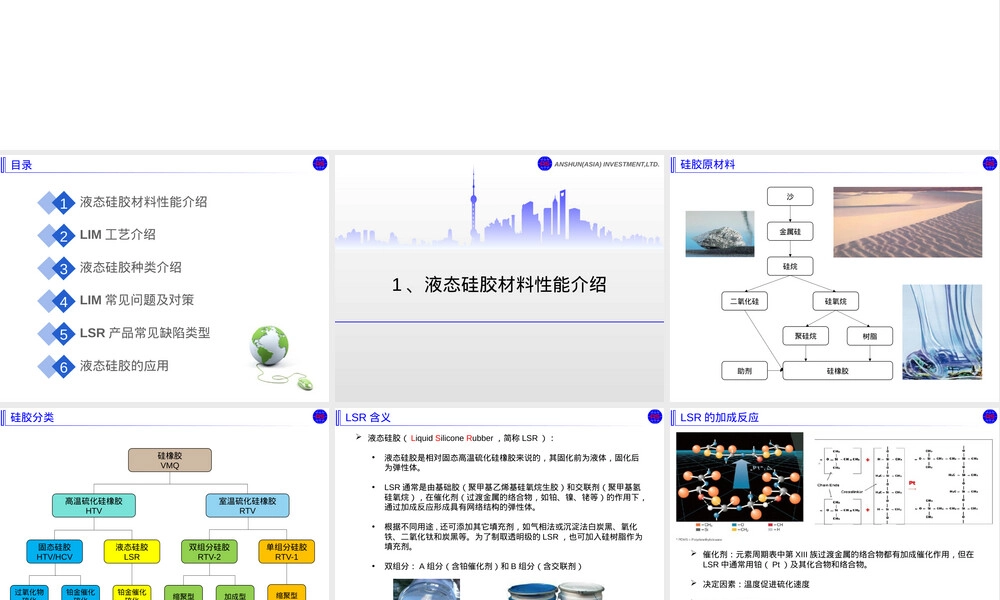1000x600 pixels.
Task: Click the 聚硅烷 flowchart box
Action: click(x=805, y=336)
